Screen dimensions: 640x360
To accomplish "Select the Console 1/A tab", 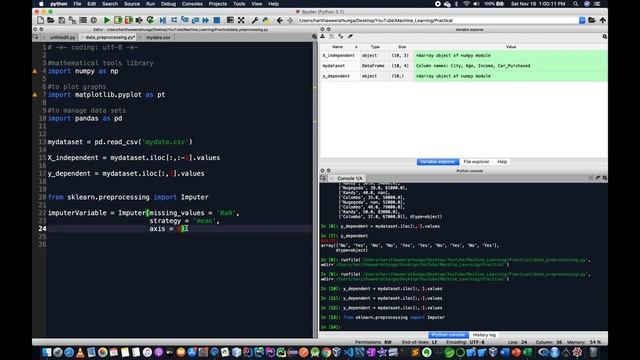I will coord(349,178).
